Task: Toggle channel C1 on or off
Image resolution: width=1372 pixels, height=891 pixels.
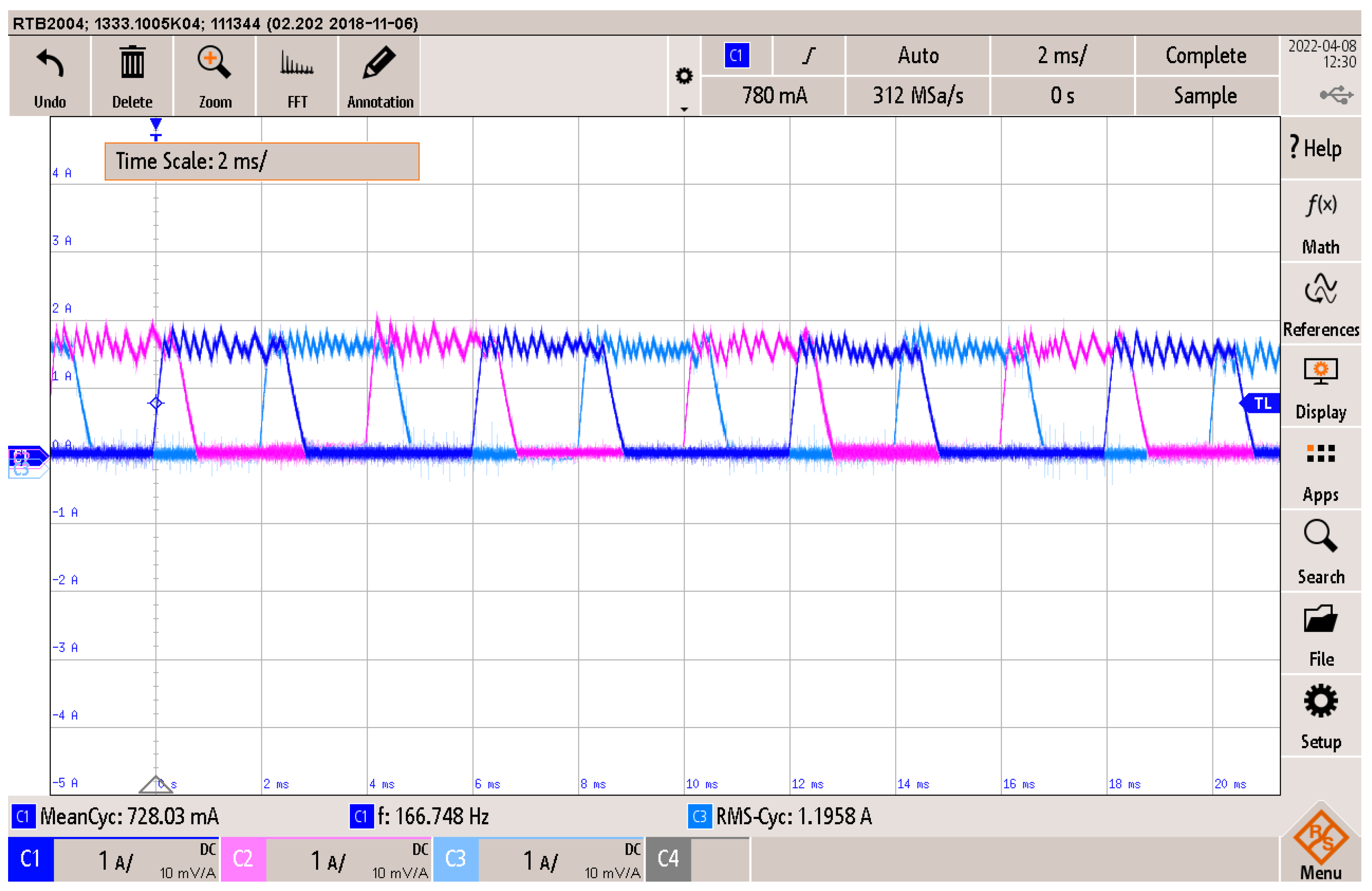Action: [x=31, y=859]
